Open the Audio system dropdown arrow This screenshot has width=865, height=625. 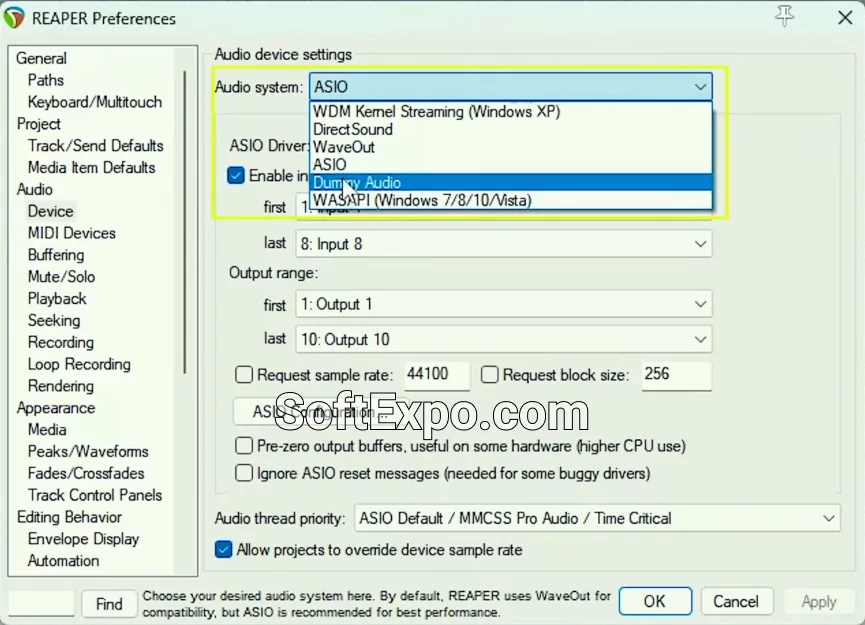tap(700, 87)
